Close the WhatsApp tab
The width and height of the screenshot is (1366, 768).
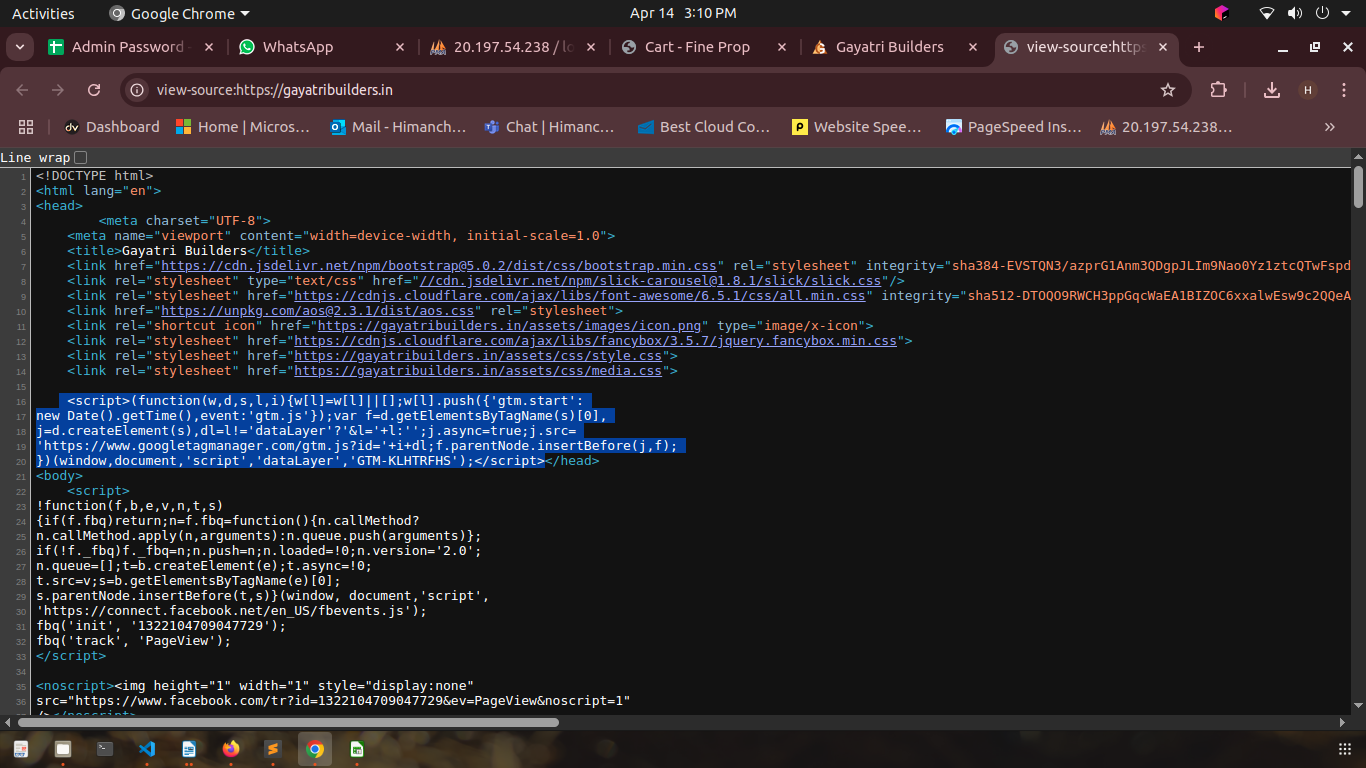tap(400, 47)
